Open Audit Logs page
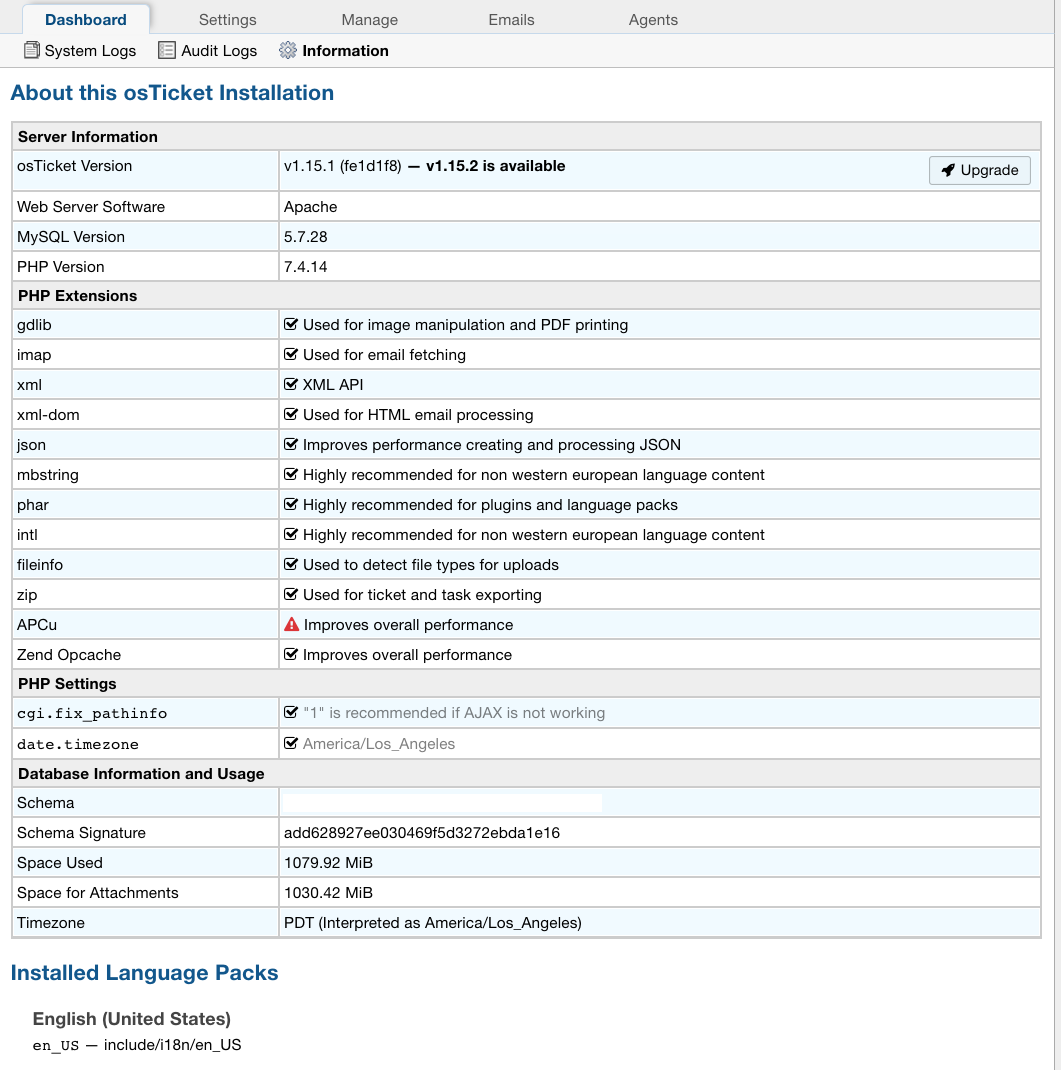1061x1070 pixels. (x=207, y=50)
